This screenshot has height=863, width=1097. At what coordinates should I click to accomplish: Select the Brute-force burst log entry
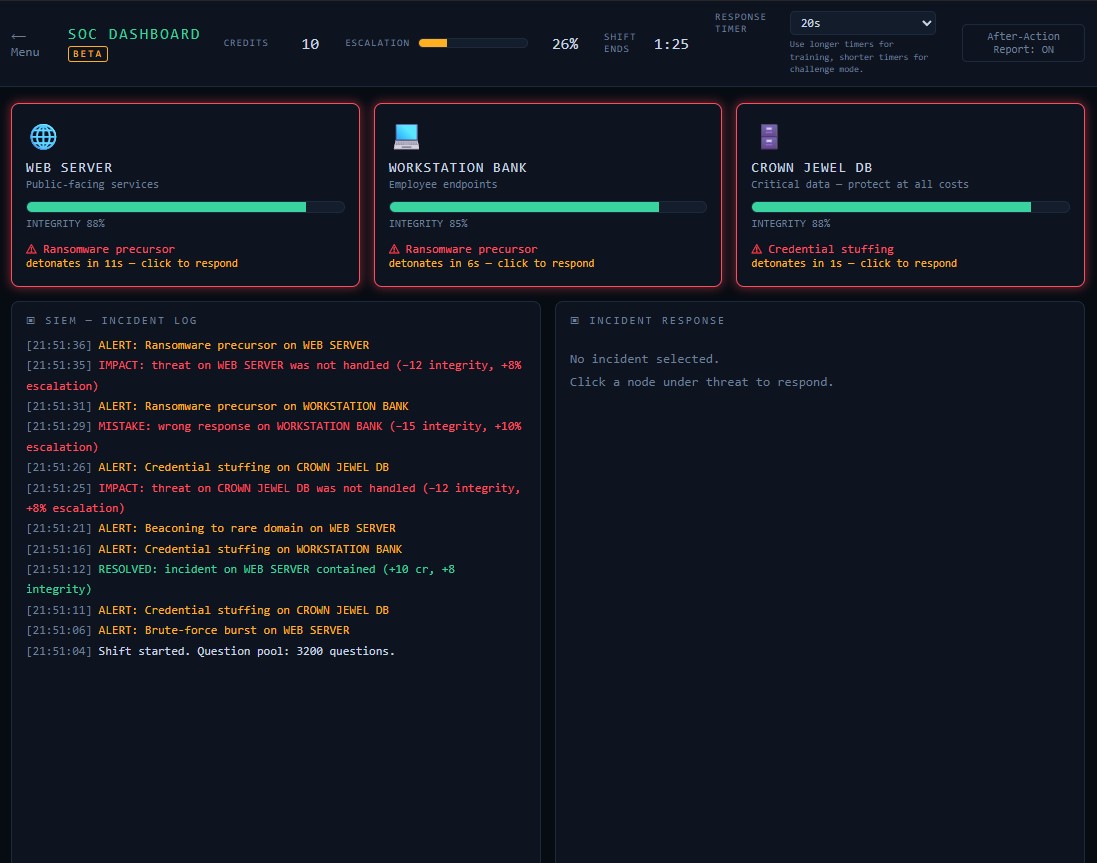click(188, 630)
